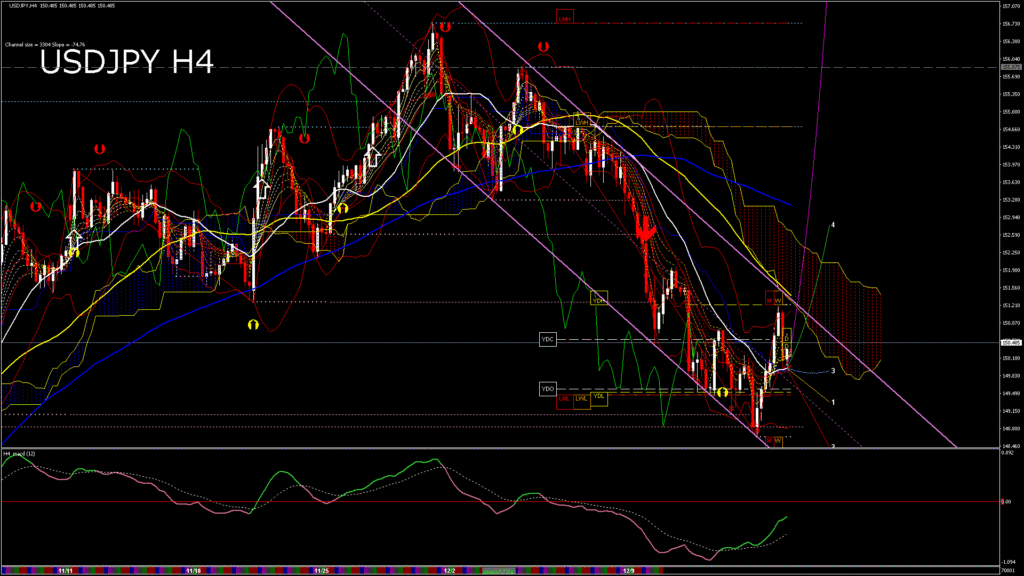The image size is (1024, 576).
Task: Select the 12/9 date on time axis
Action: [628, 571]
